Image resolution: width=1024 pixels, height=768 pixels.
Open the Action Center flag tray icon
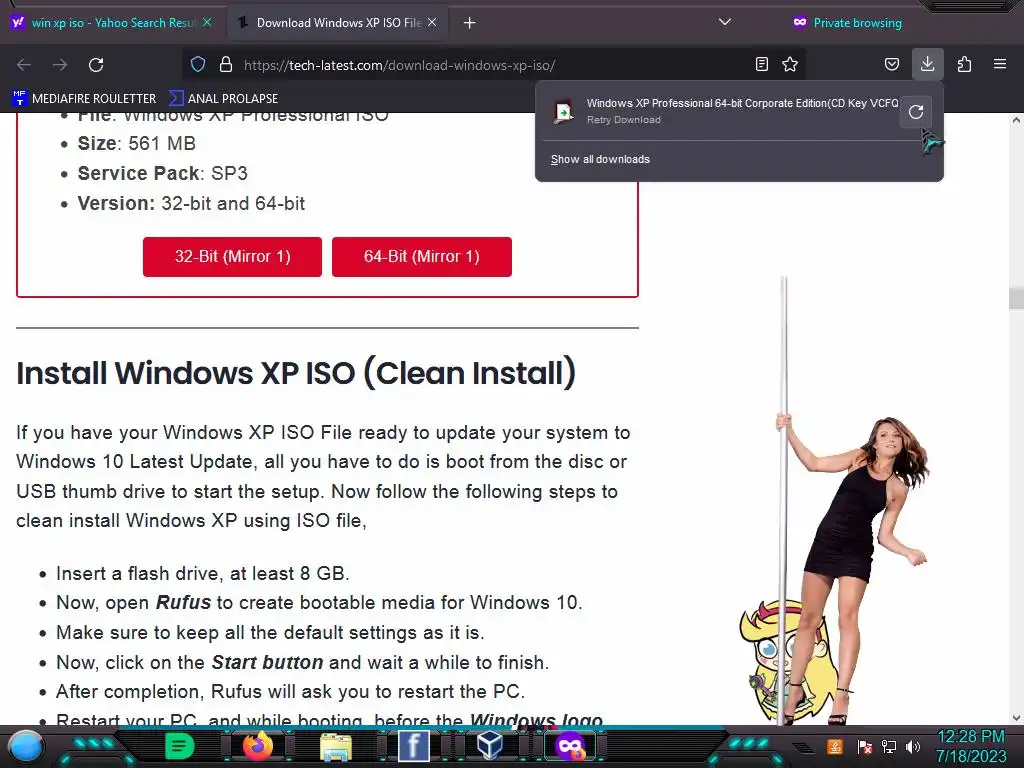point(865,746)
